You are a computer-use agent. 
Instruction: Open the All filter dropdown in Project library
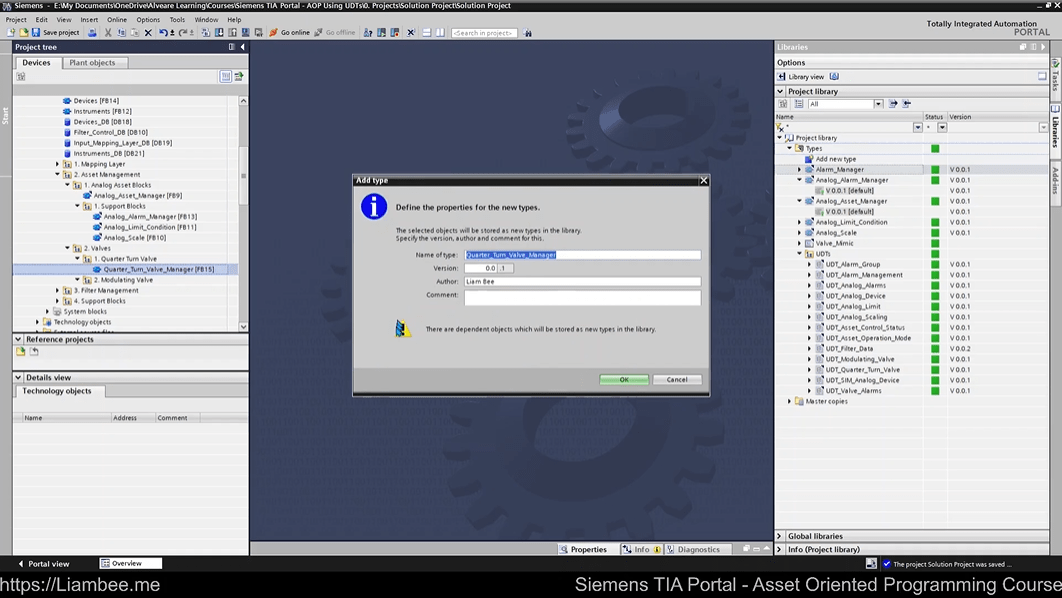click(878, 104)
